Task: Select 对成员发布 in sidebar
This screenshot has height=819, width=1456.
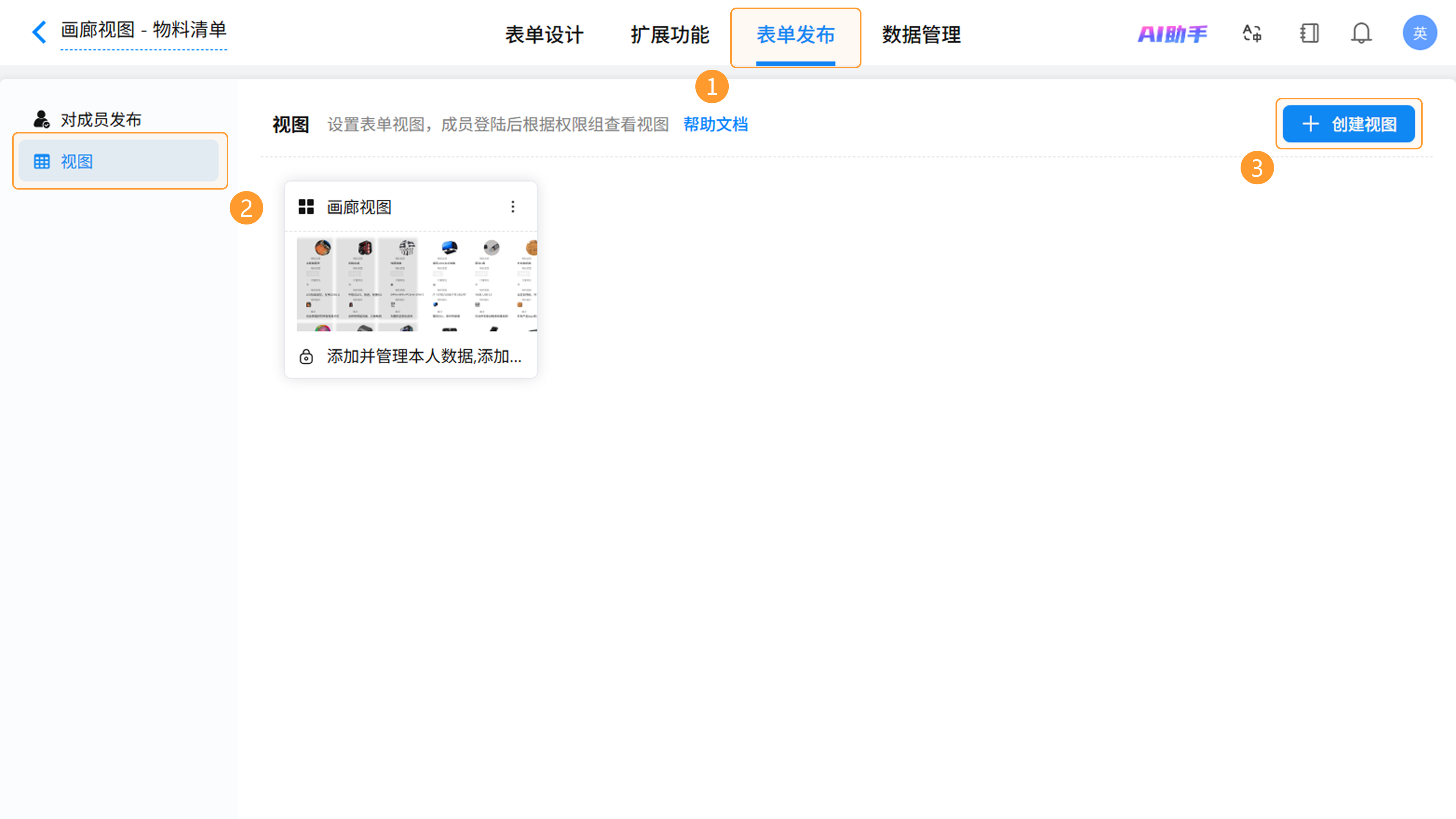Action: (100, 120)
